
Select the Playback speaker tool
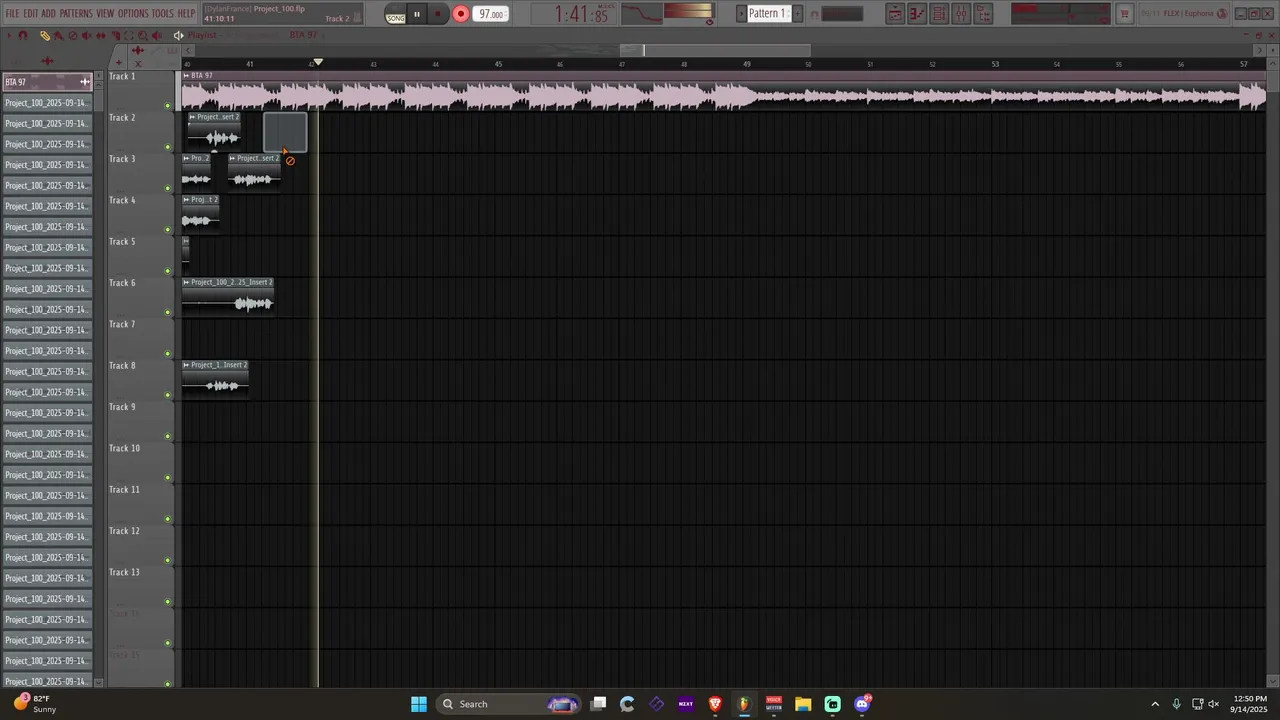[x=158, y=35]
